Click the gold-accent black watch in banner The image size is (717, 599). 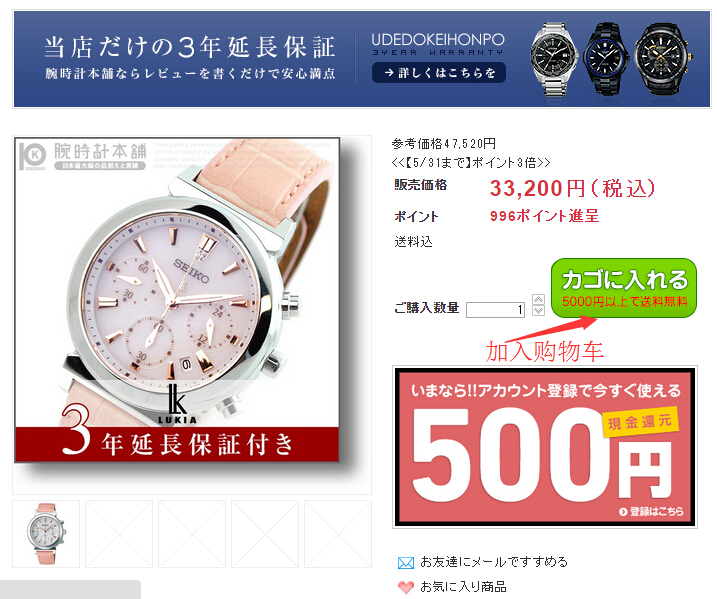[x=663, y=59]
